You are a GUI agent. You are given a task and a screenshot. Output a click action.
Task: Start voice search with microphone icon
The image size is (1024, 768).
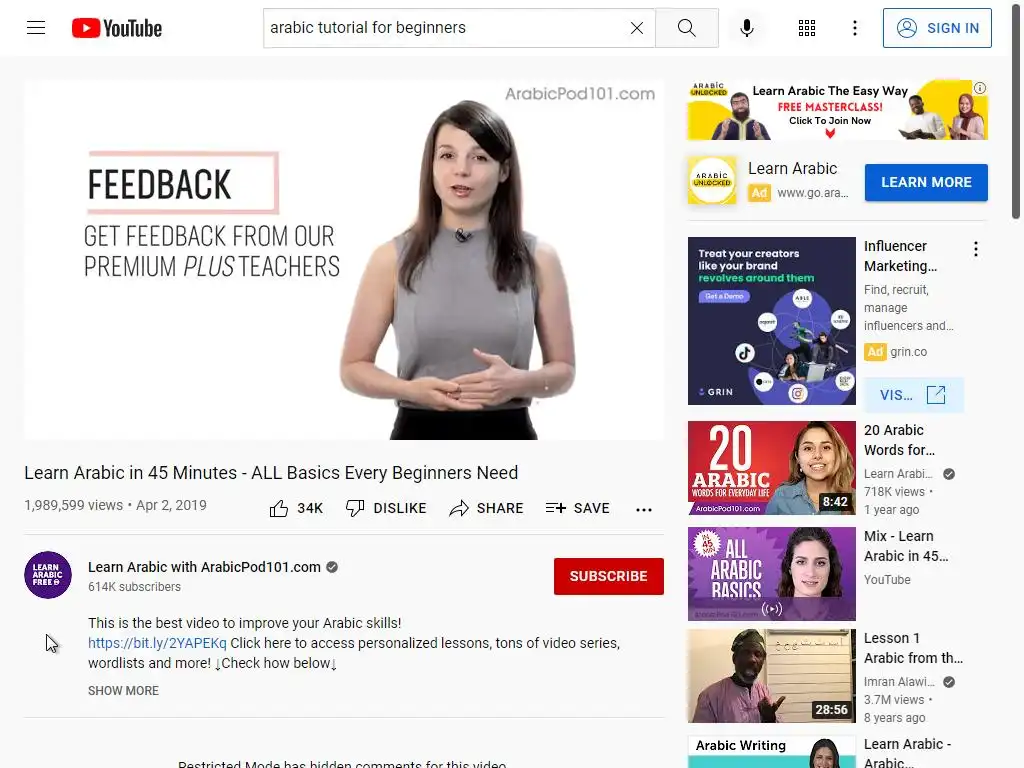click(x=747, y=28)
